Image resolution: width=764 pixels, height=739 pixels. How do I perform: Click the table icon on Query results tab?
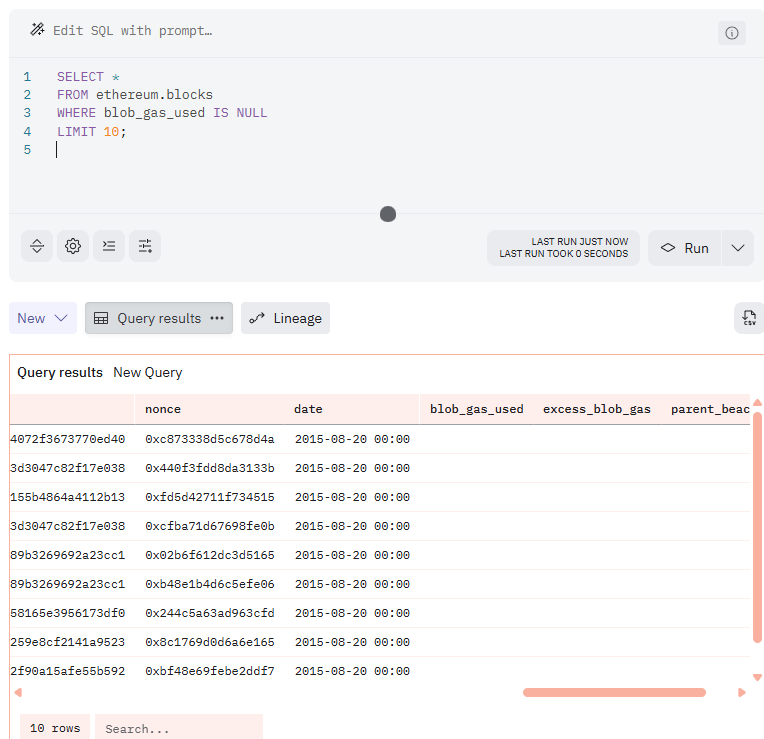pyautogui.click(x=101, y=318)
